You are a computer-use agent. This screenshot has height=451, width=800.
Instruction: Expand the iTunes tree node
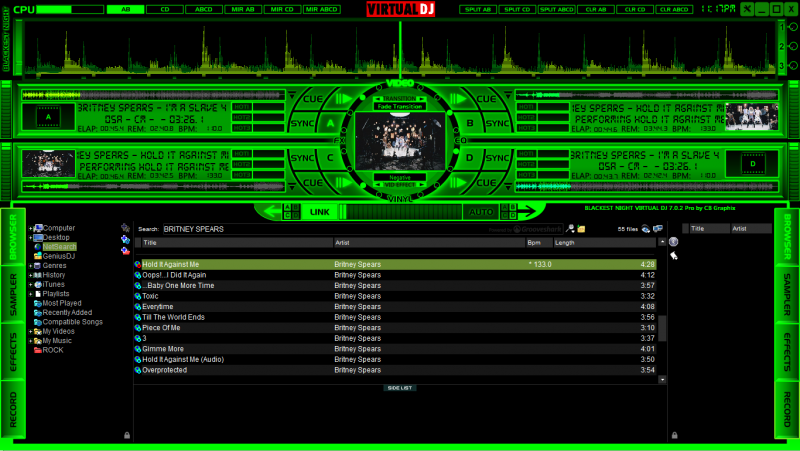click(31, 285)
